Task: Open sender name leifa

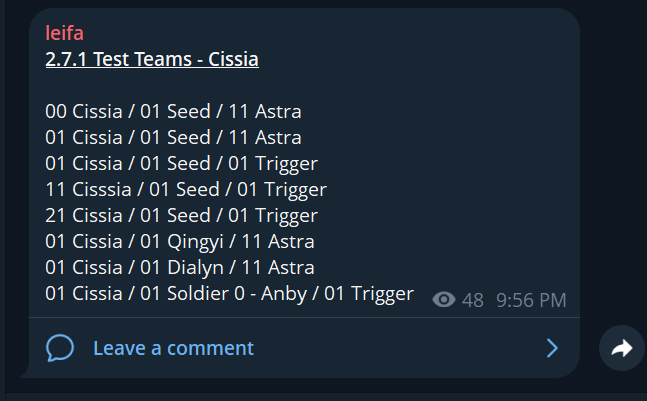Action: [64, 33]
